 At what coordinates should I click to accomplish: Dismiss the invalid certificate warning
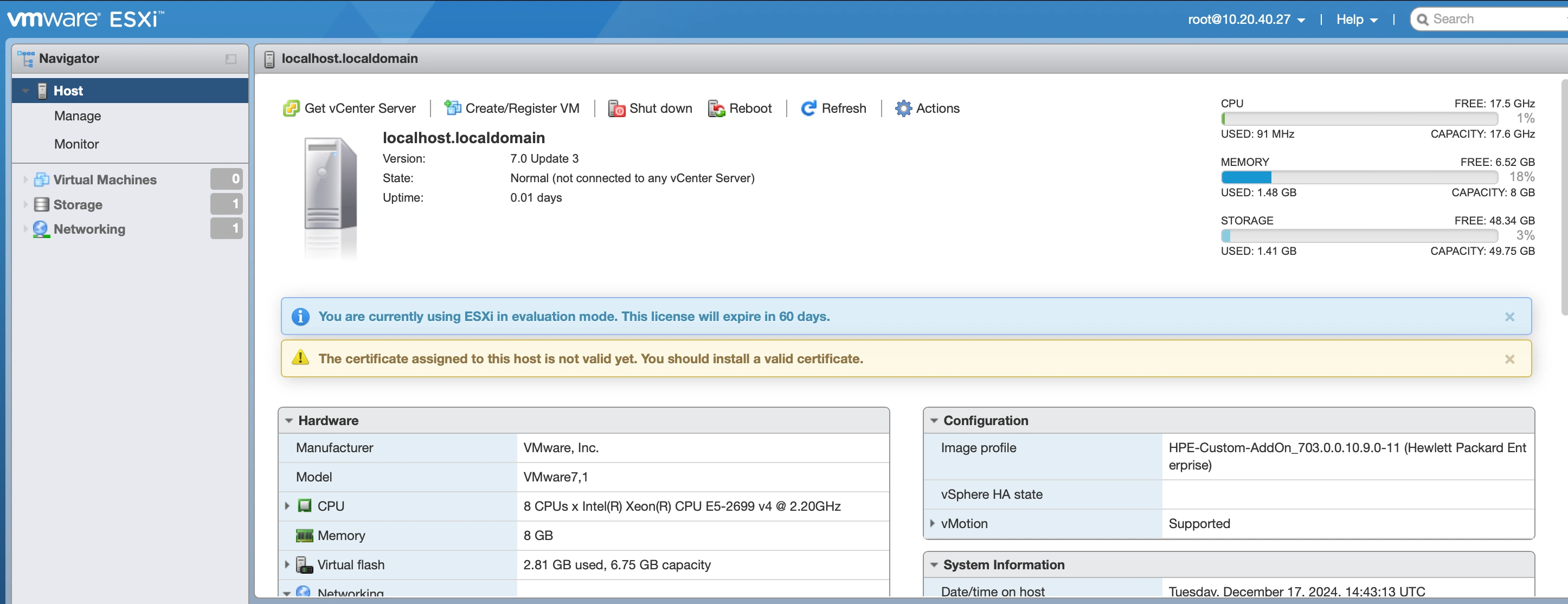point(1509,358)
